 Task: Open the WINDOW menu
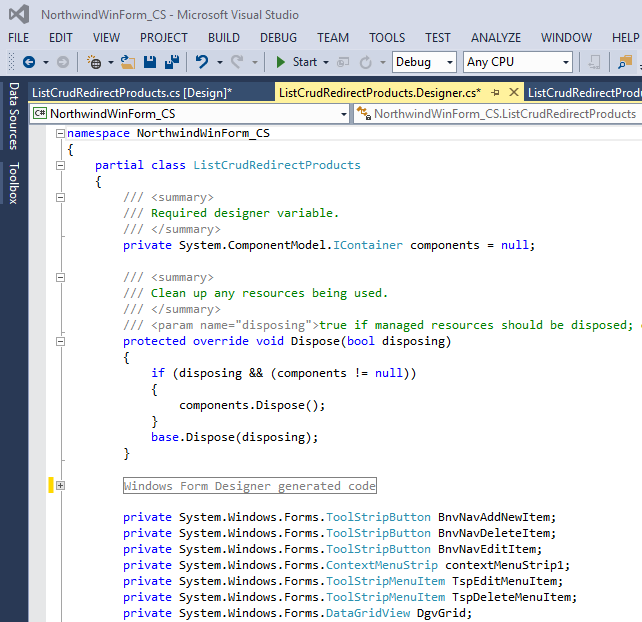point(566,38)
